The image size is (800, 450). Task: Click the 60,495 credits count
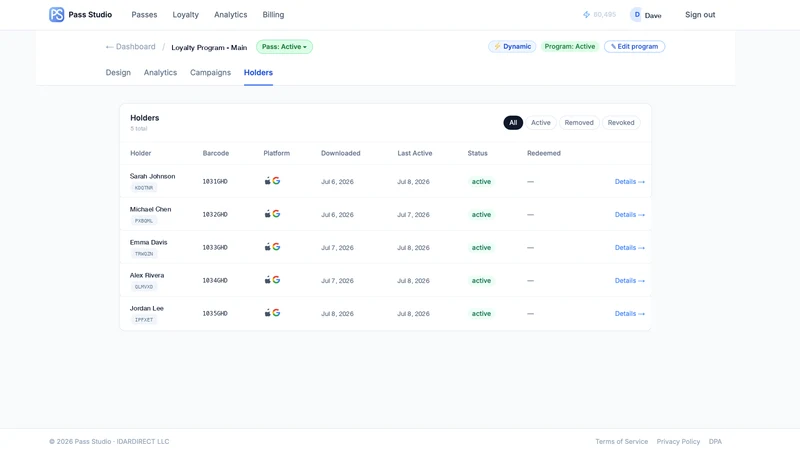tap(605, 15)
